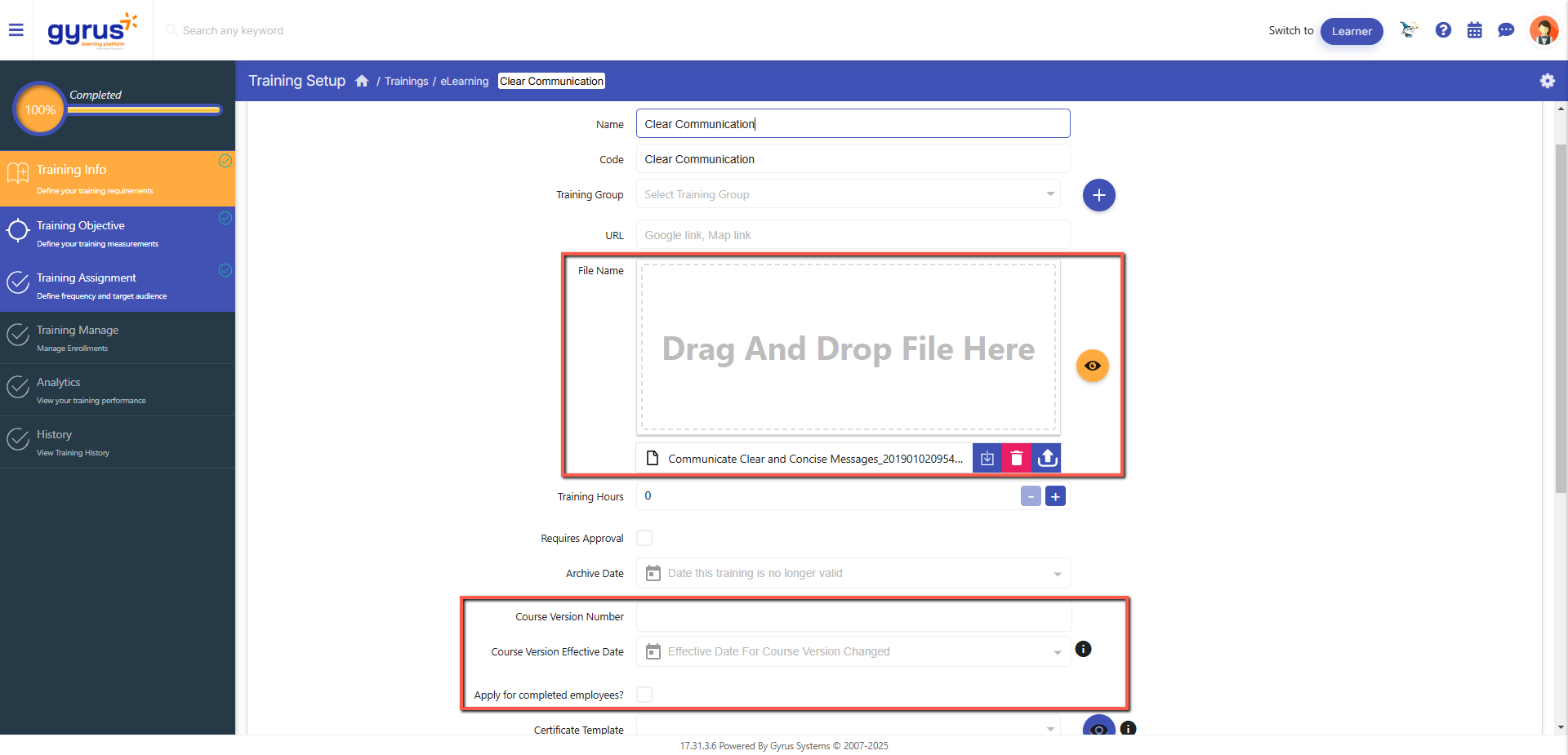This screenshot has width=1568, height=755.
Task: Click the upload file icon
Action: click(1047, 459)
